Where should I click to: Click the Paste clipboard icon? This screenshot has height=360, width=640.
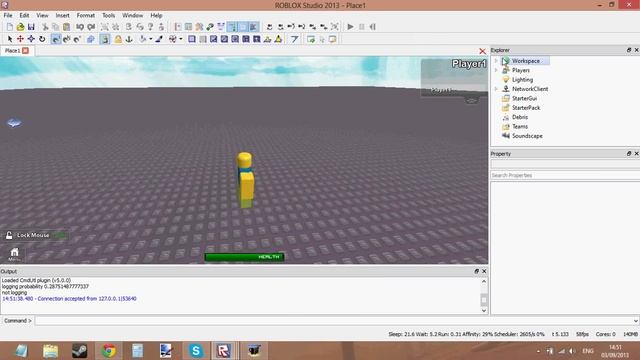[x=66, y=27]
